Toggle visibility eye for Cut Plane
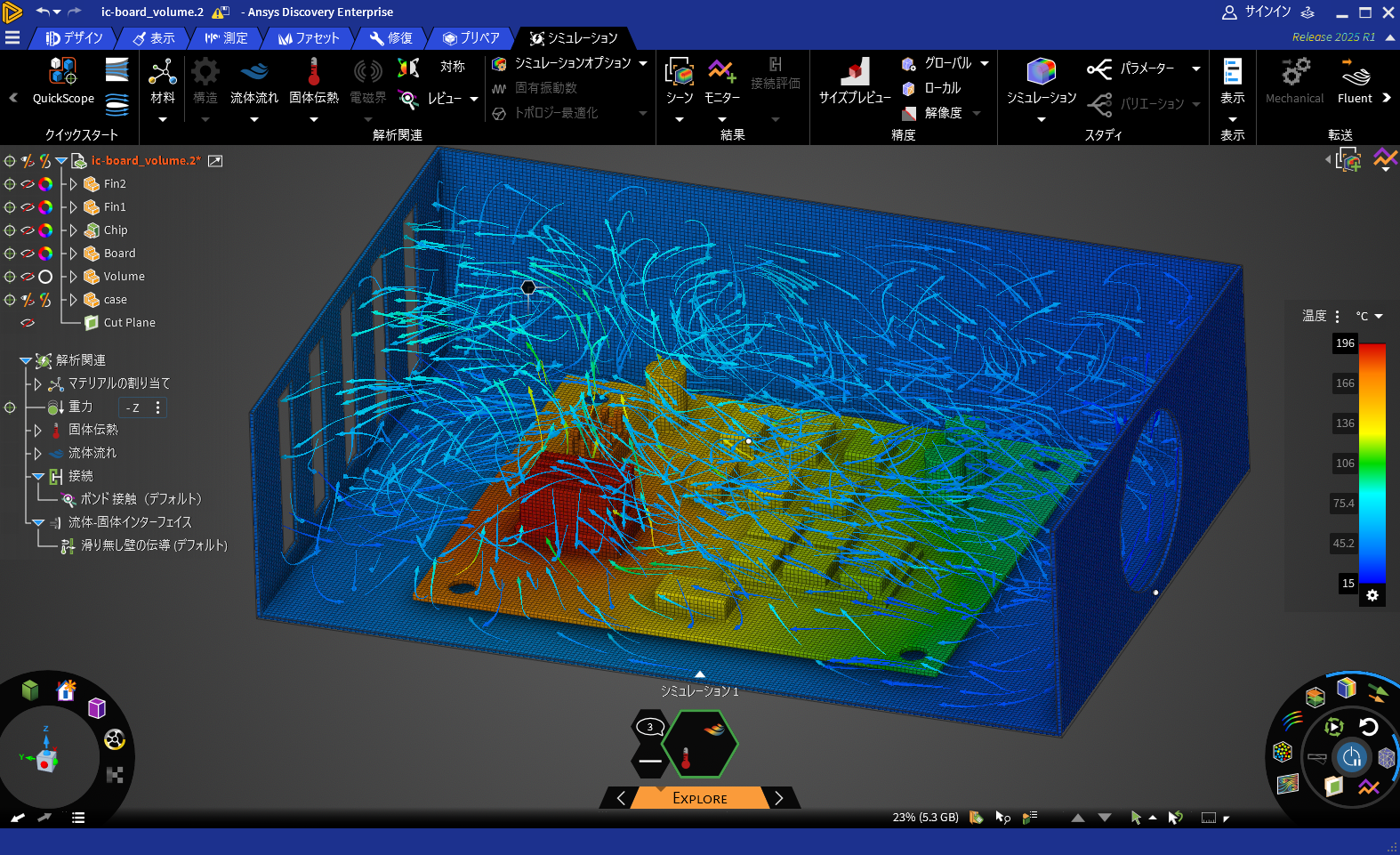The image size is (1400, 855). pyautogui.click(x=28, y=323)
